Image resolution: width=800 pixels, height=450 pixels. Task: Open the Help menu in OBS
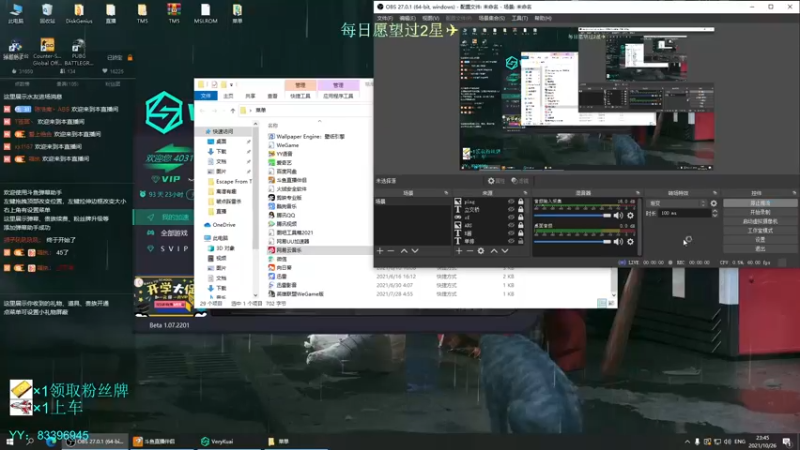542,18
